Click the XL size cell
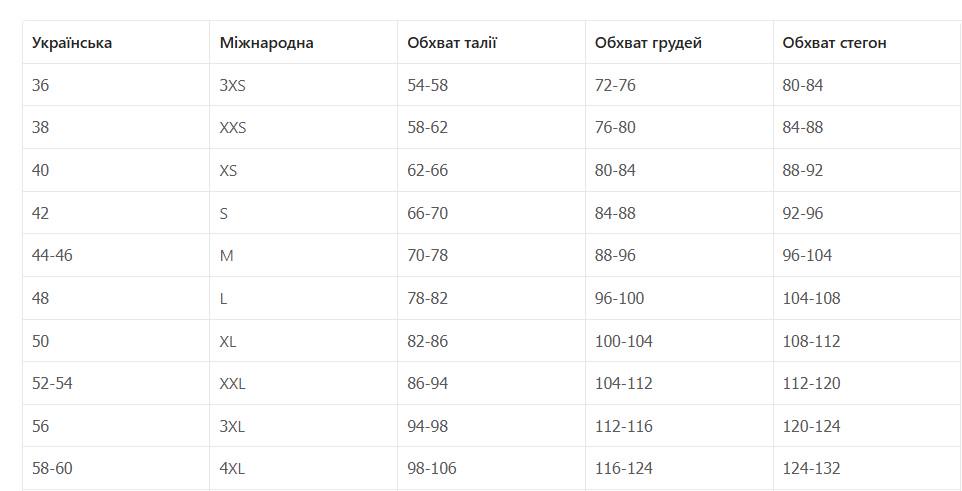 pos(228,341)
